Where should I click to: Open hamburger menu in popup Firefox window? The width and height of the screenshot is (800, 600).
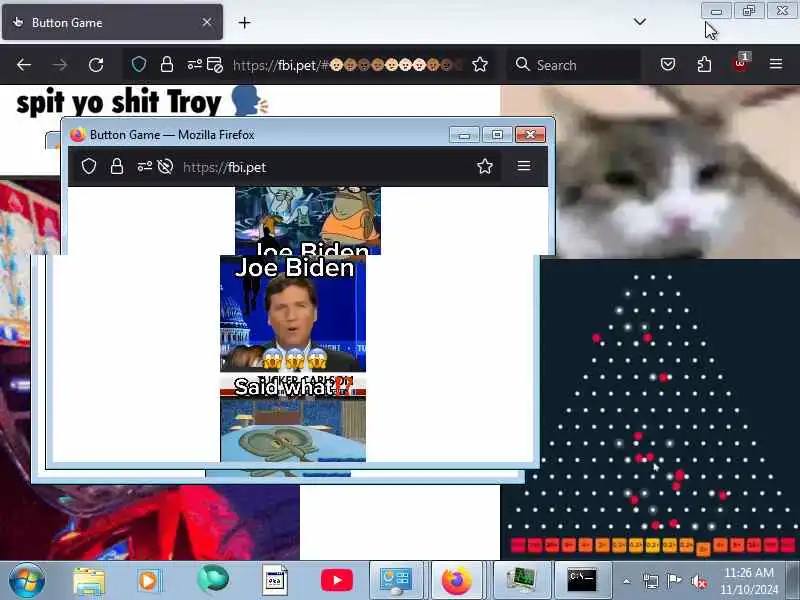click(x=524, y=166)
